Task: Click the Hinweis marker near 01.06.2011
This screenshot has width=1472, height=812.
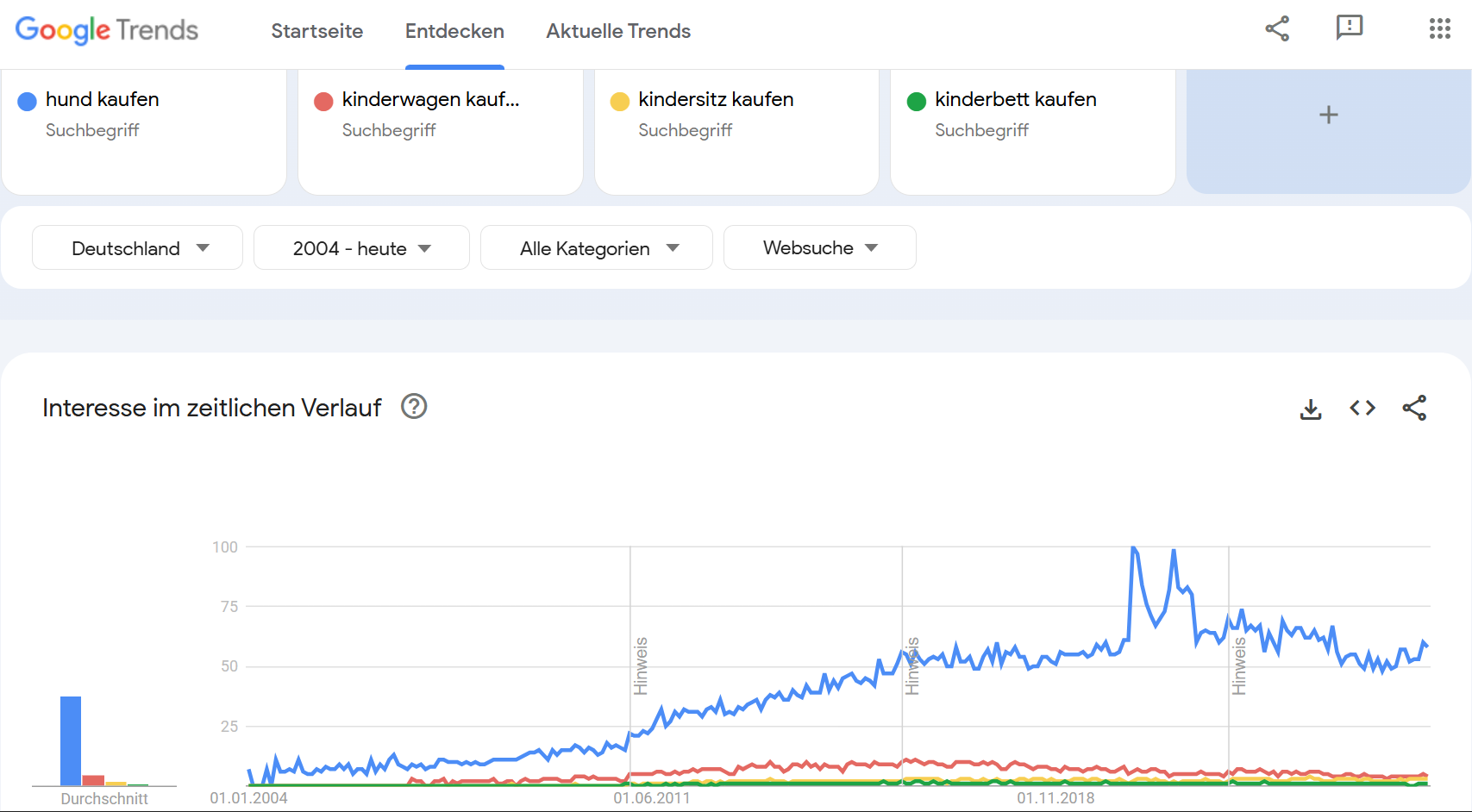Action: [641, 666]
